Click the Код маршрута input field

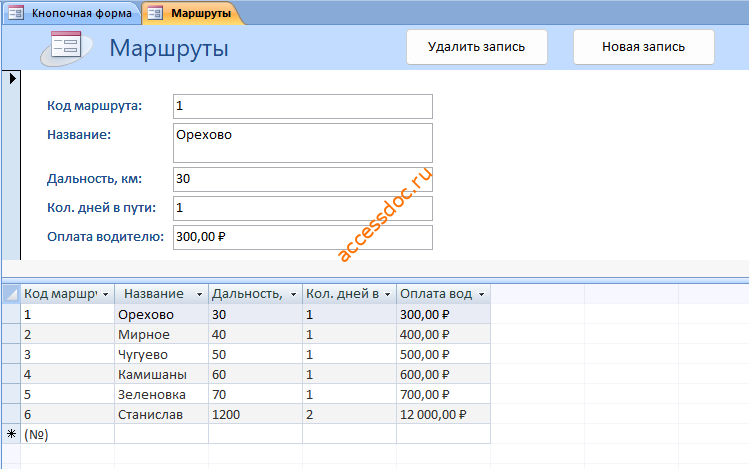(303, 106)
